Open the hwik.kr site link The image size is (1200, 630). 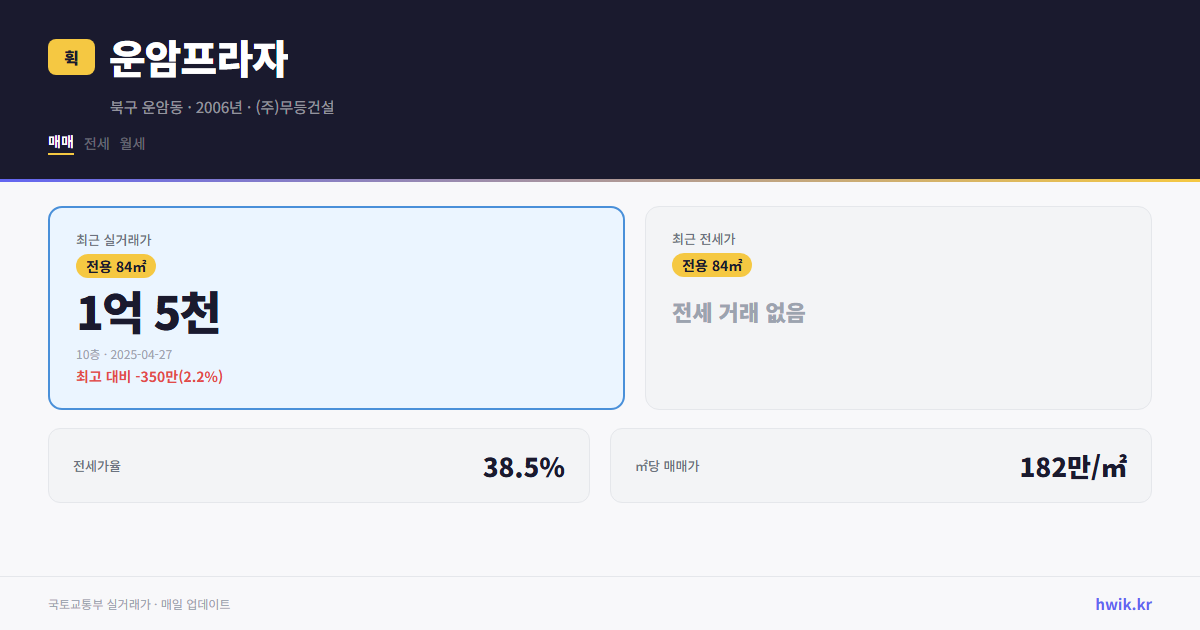tap(1121, 603)
